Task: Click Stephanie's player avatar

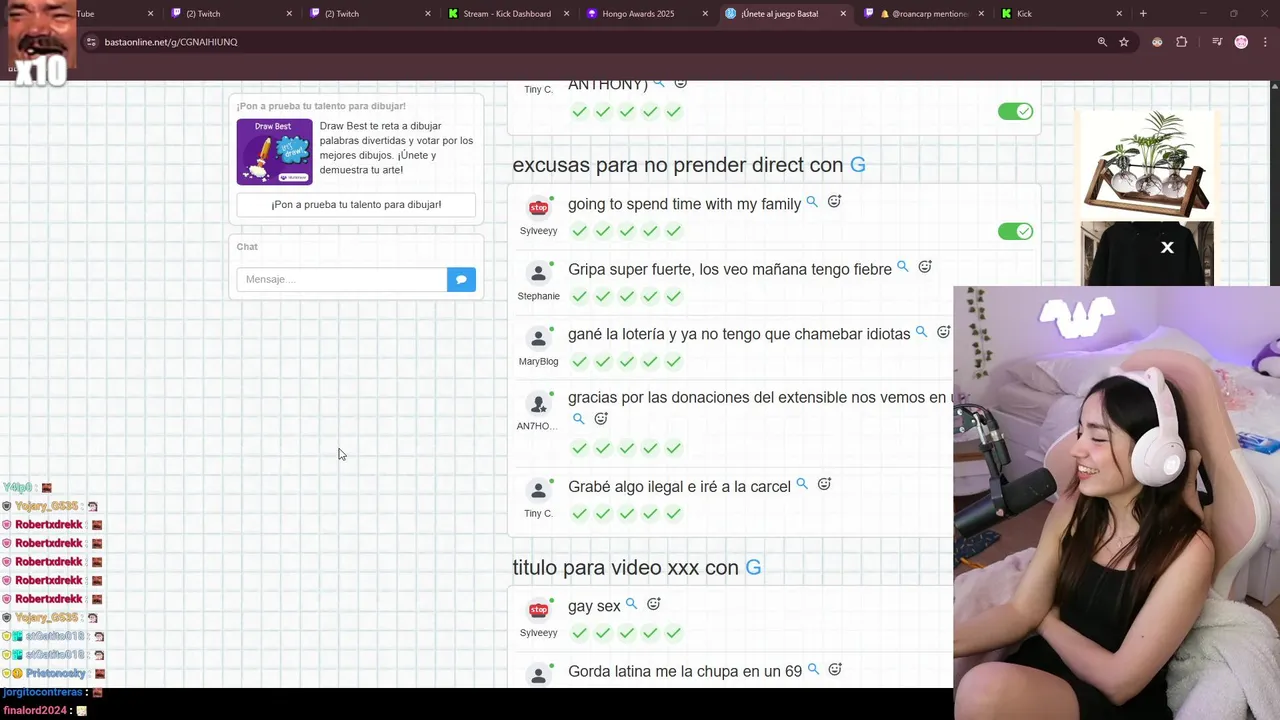Action: [539, 273]
